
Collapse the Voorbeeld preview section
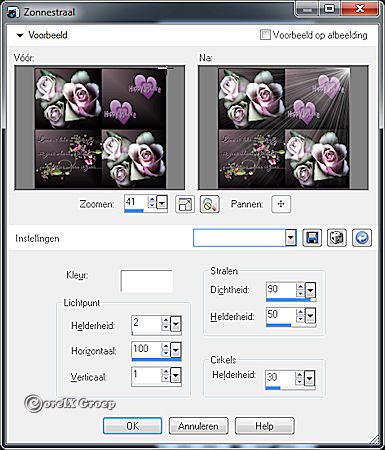[20, 35]
